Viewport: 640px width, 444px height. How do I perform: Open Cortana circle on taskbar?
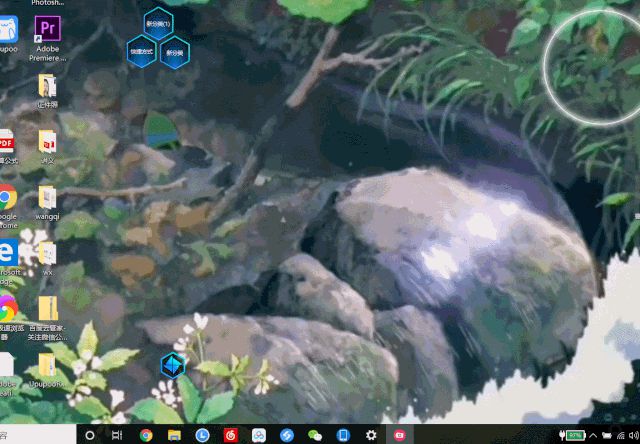pos(89,435)
